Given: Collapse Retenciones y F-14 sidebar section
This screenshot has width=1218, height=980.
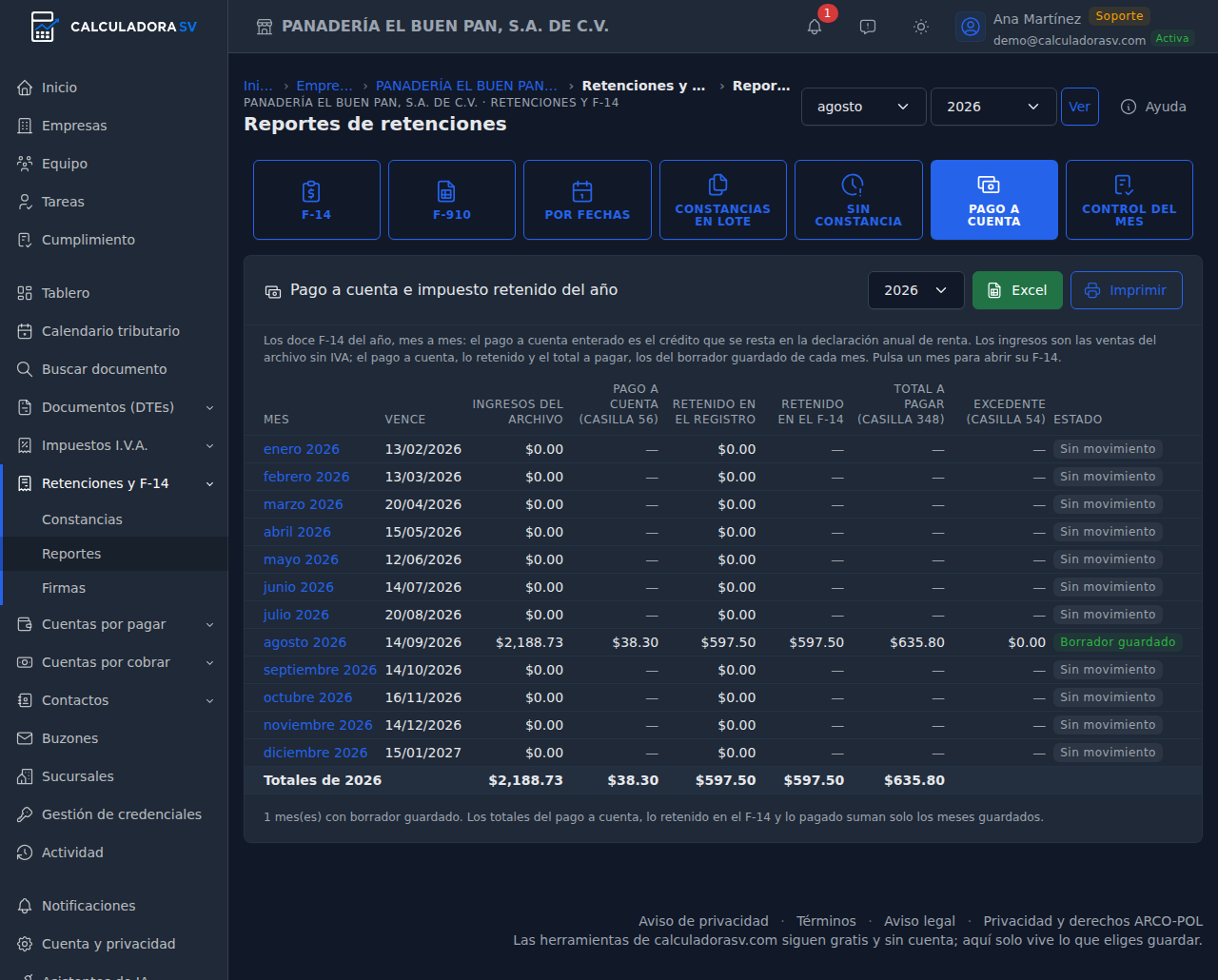Looking at the screenshot, I should tap(114, 483).
